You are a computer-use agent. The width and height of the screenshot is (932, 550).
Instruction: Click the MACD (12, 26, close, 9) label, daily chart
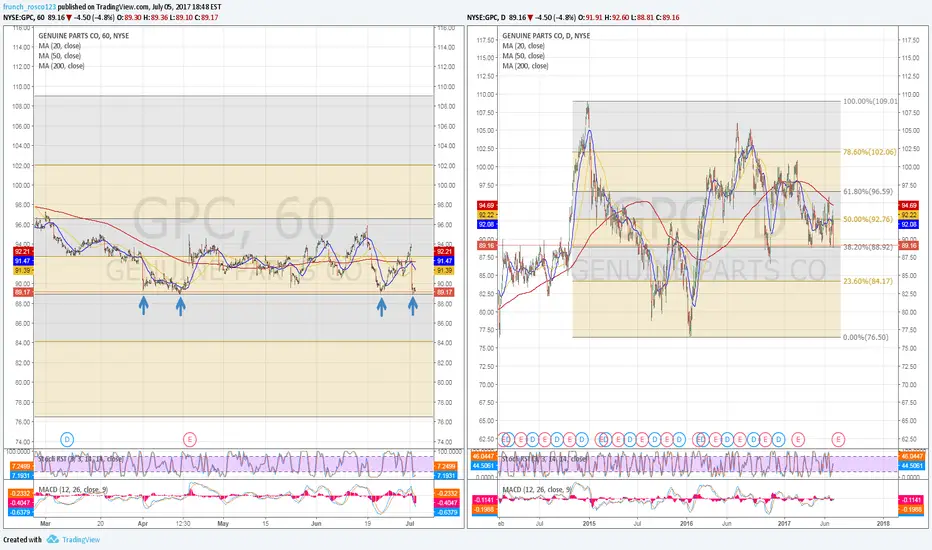[x=537, y=490]
